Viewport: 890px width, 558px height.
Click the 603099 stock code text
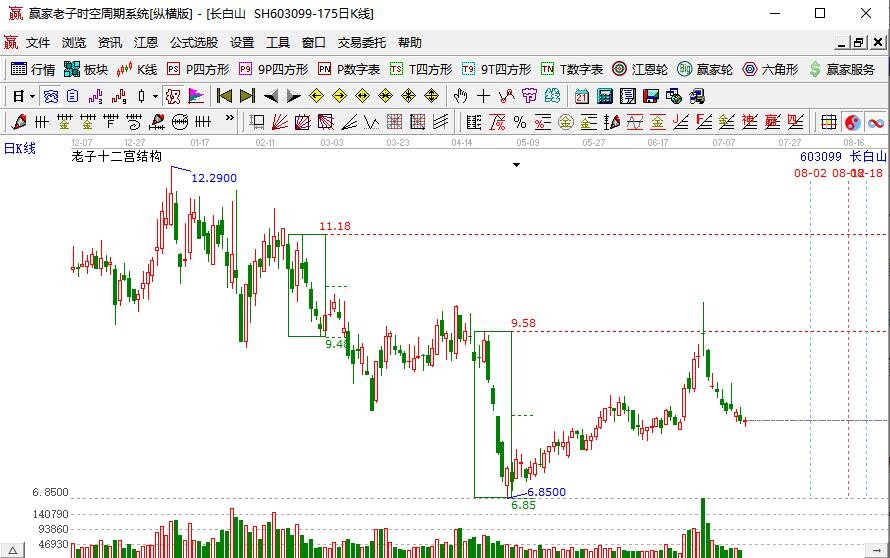(x=821, y=157)
